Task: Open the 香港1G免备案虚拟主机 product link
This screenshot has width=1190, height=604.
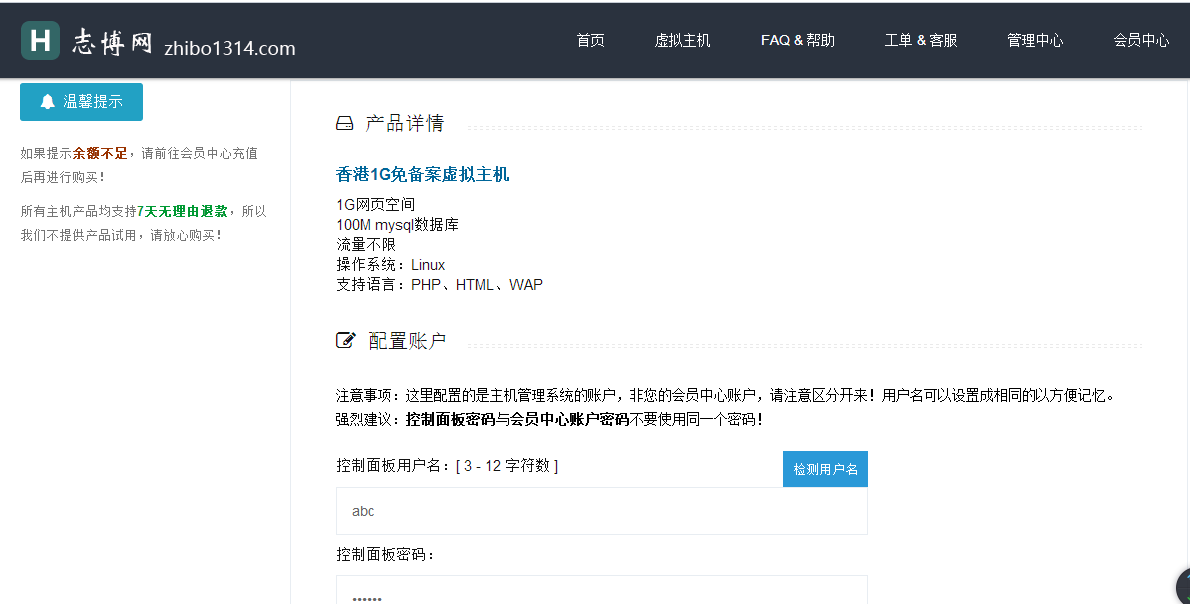Action: click(422, 175)
